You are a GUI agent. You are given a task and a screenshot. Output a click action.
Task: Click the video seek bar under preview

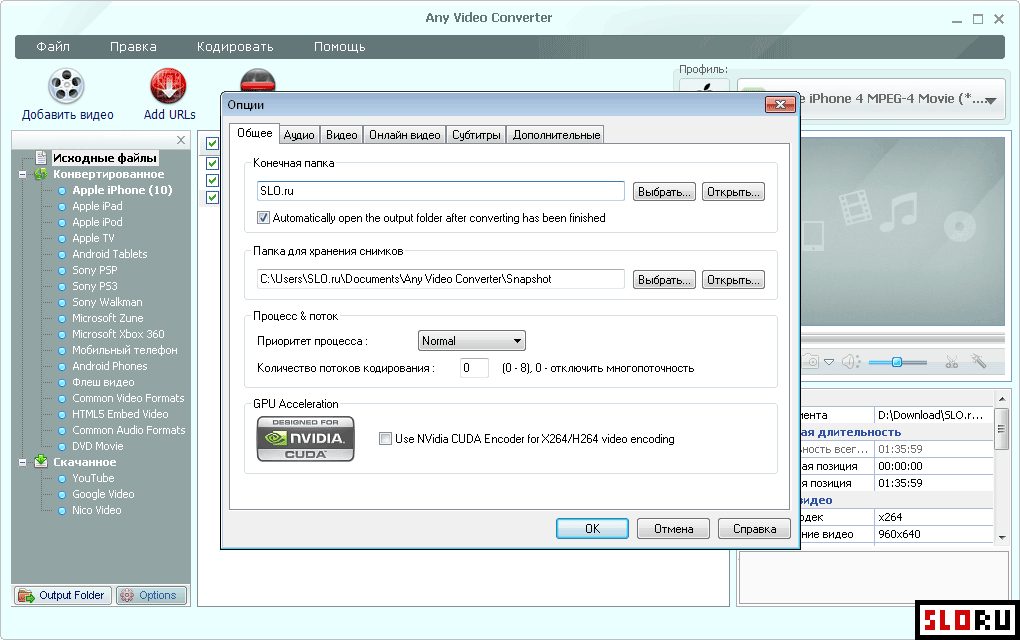click(x=903, y=339)
